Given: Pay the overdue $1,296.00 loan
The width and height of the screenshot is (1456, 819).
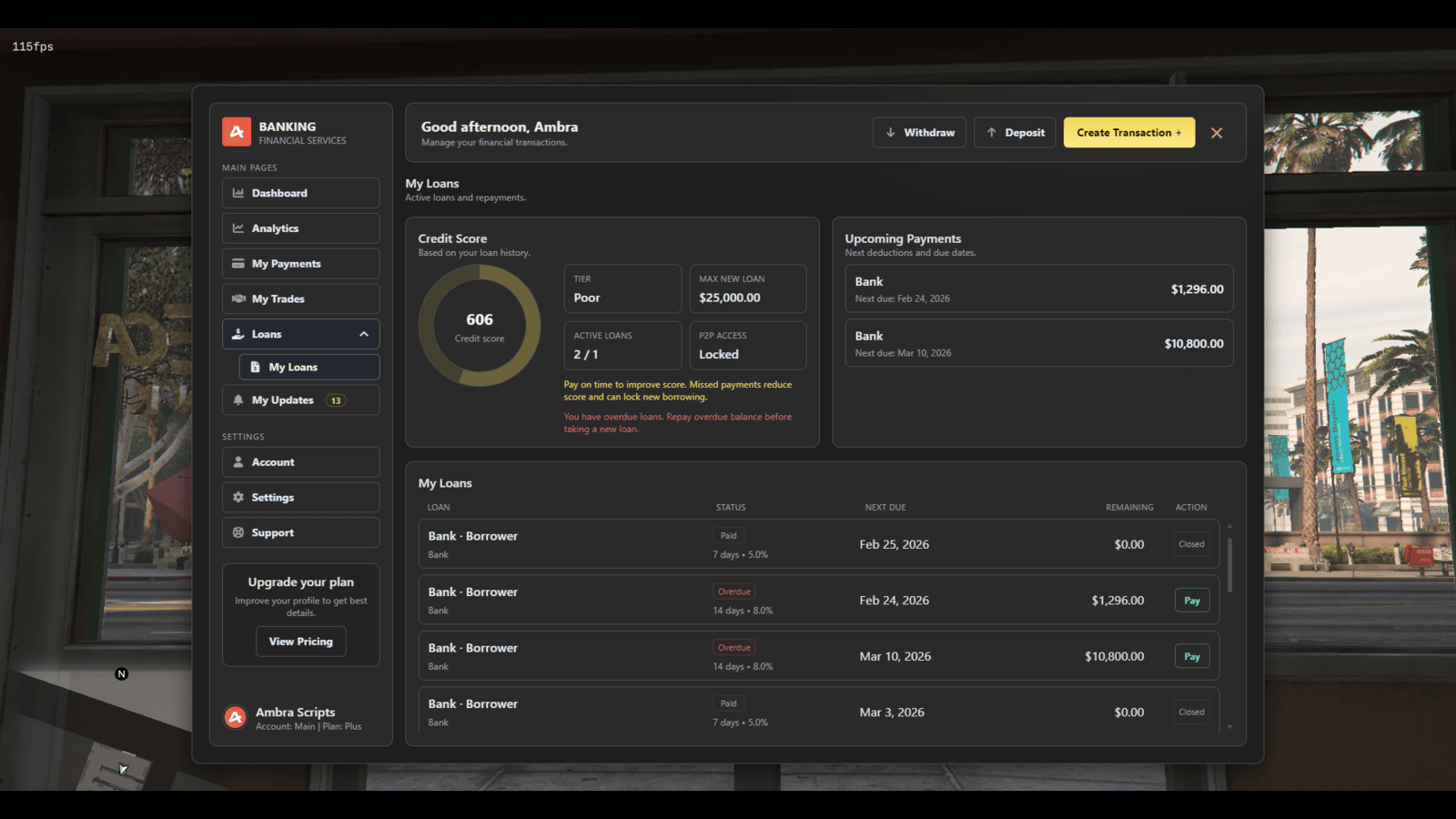Looking at the screenshot, I should pos(1191,600).
